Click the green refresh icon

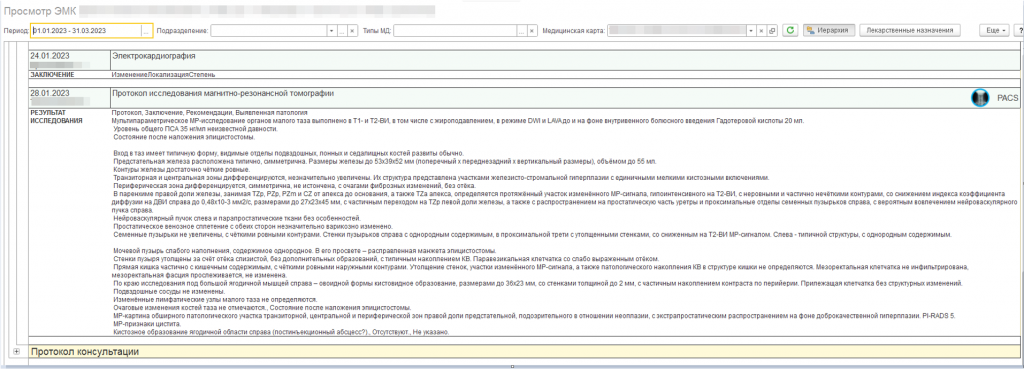[791, 31]
